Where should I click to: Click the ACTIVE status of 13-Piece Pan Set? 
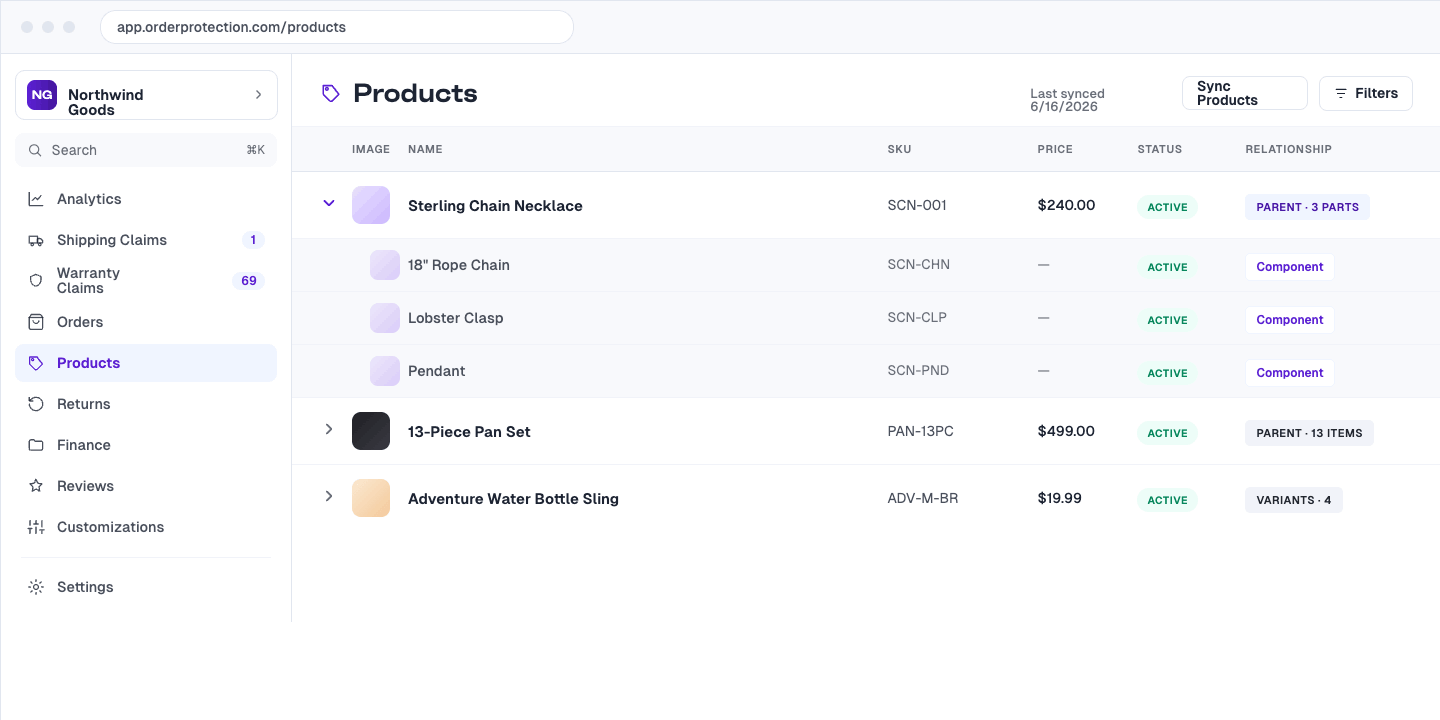(1167, 433)
